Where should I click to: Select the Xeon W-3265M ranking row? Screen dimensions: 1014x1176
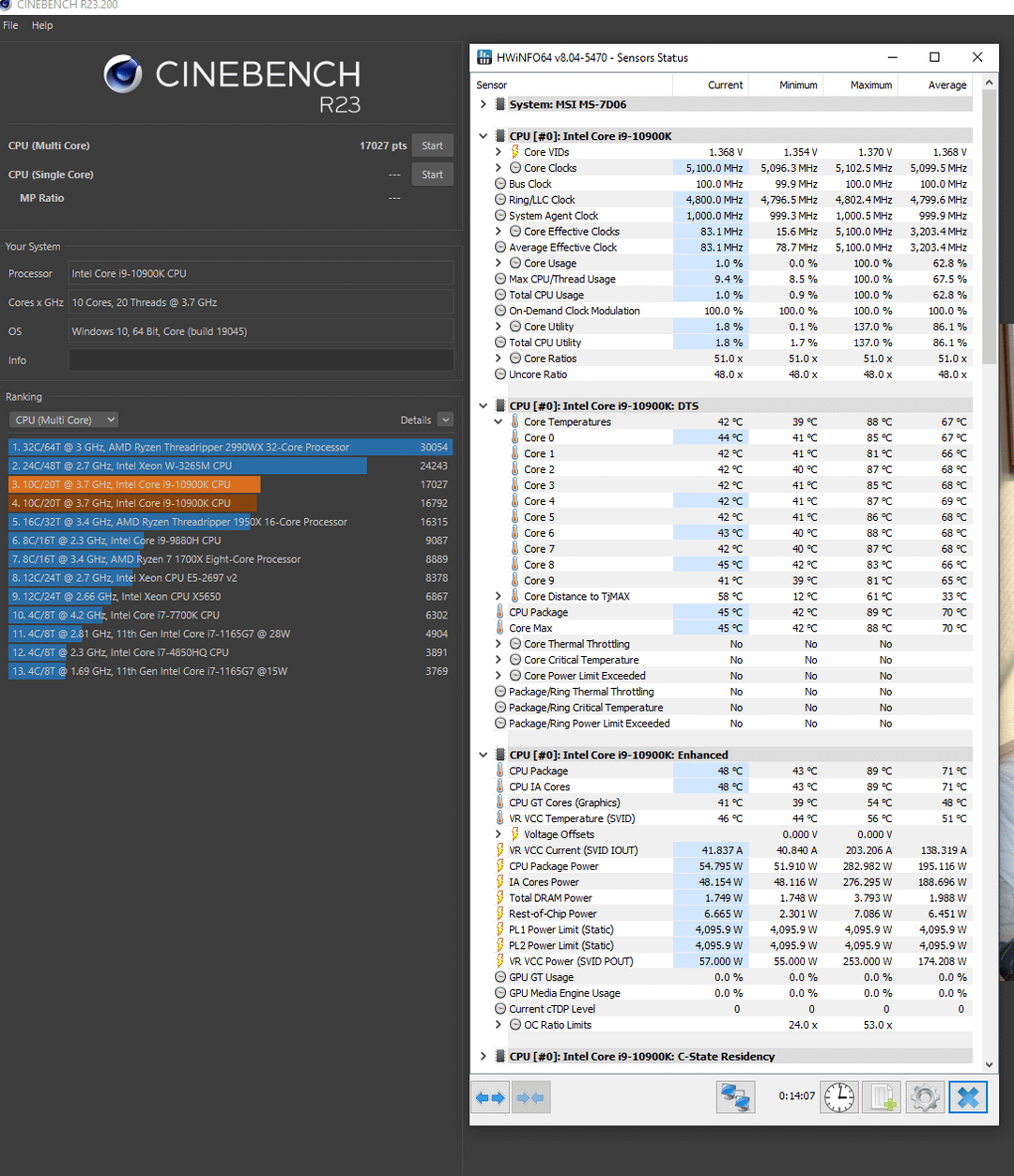pos(230,466)
